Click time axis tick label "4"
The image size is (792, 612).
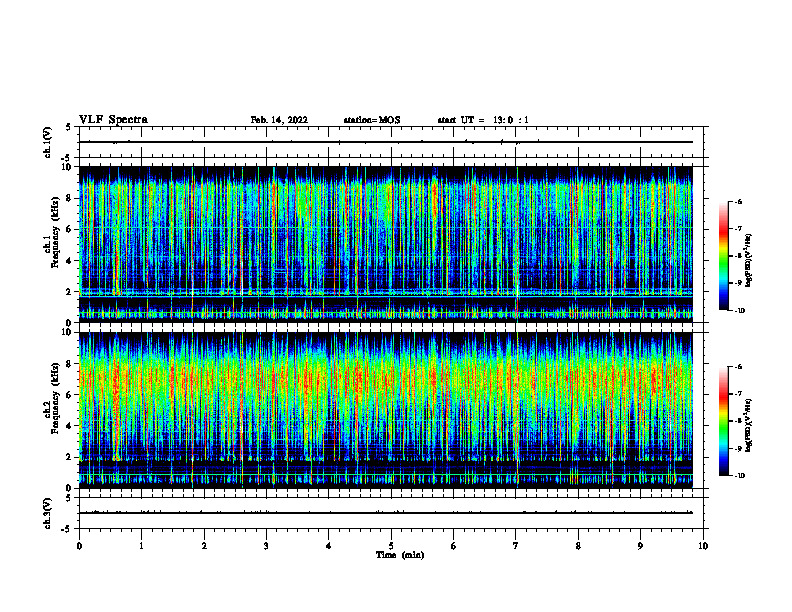(329, 546)
